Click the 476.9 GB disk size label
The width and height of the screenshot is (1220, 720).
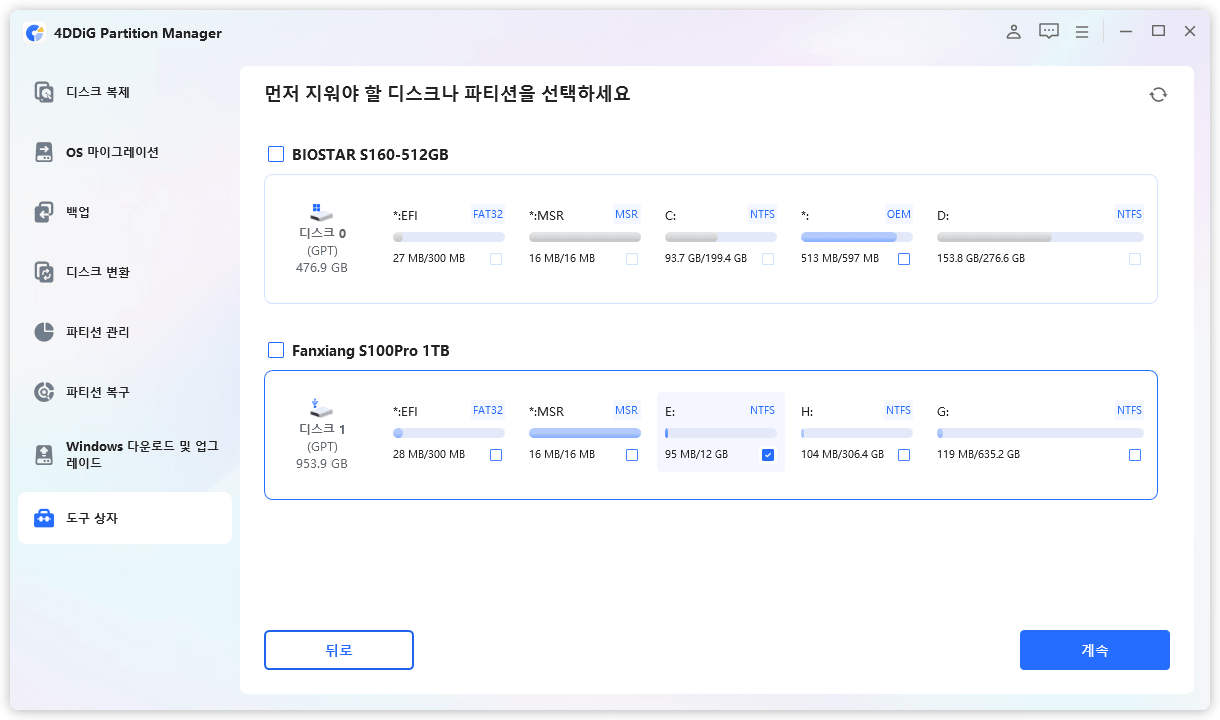coord(322,268)
